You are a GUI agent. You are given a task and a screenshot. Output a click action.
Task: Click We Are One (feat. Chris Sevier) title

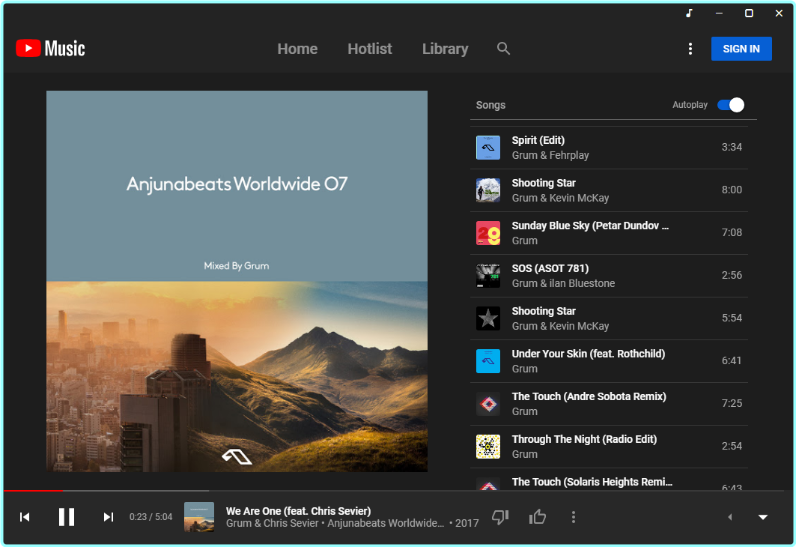(298, 511)
